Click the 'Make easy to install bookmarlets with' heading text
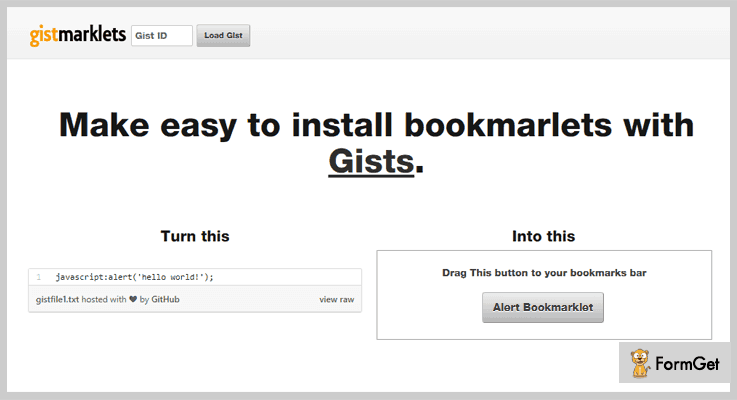Viewport: 737px width, 400px height. 376,125
